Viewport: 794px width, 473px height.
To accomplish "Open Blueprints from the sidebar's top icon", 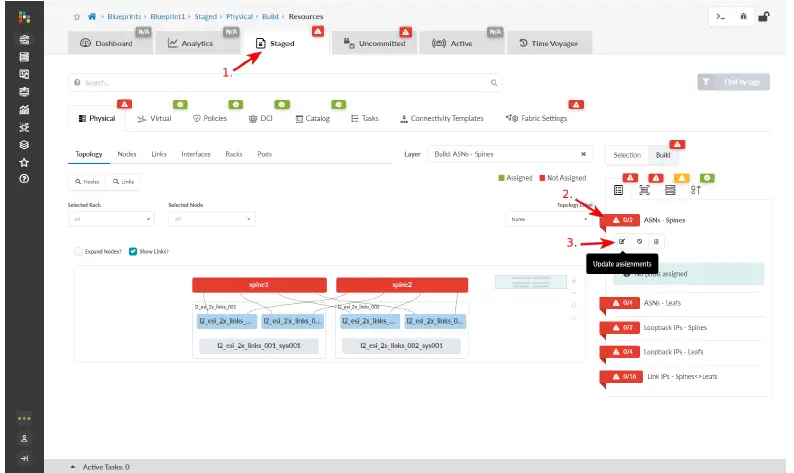I will pyautogui.click(x=24, y=40).
